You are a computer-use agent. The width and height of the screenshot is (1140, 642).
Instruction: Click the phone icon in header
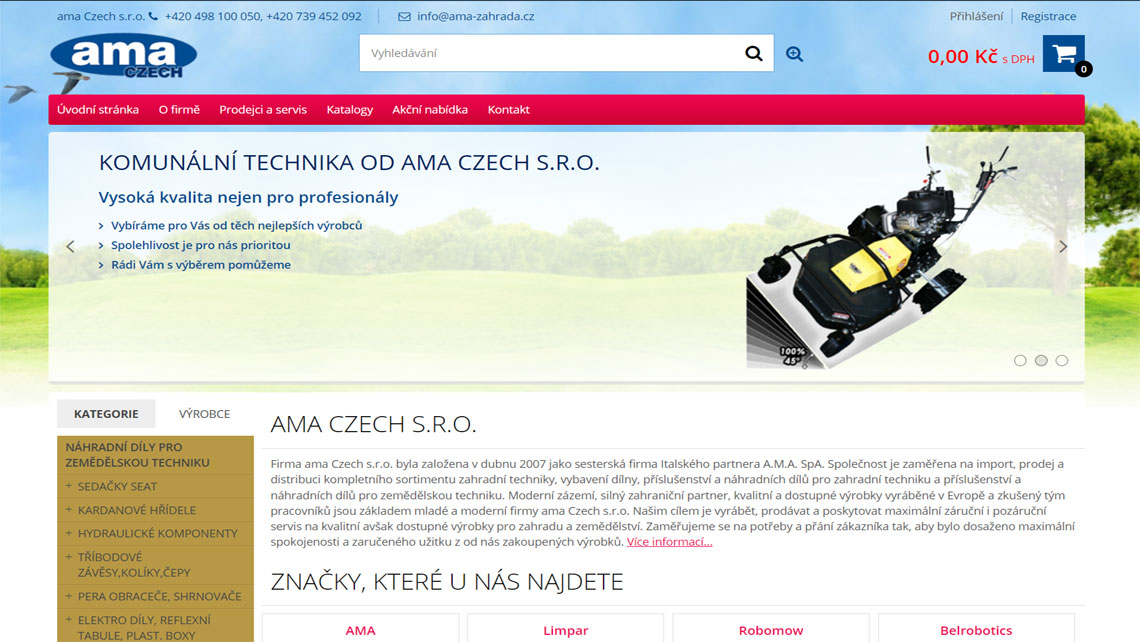(x=153, y=16)
